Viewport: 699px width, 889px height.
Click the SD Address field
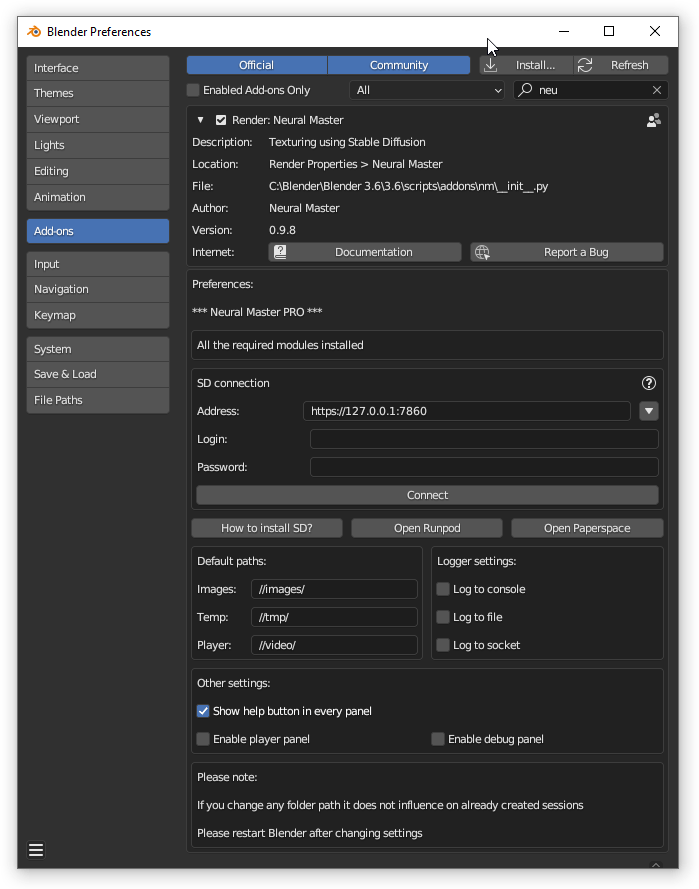pos(467,411)
